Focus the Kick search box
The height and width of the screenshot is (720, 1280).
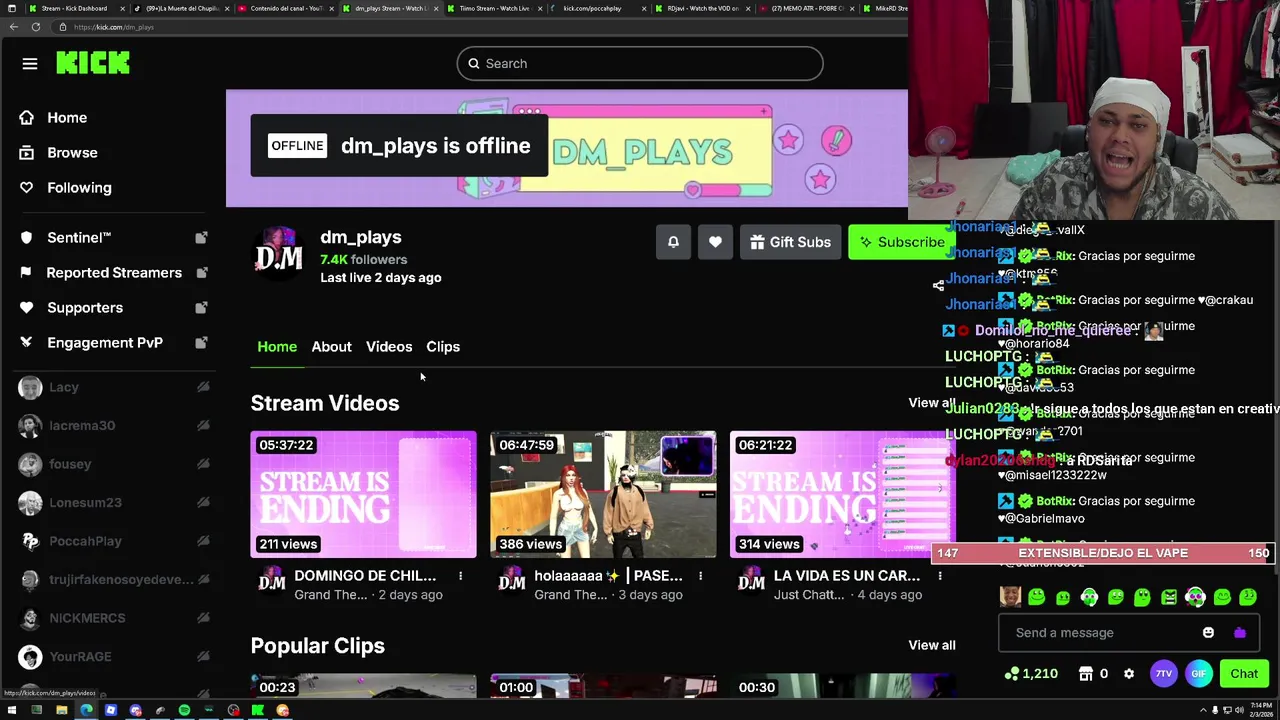[640, 64]
